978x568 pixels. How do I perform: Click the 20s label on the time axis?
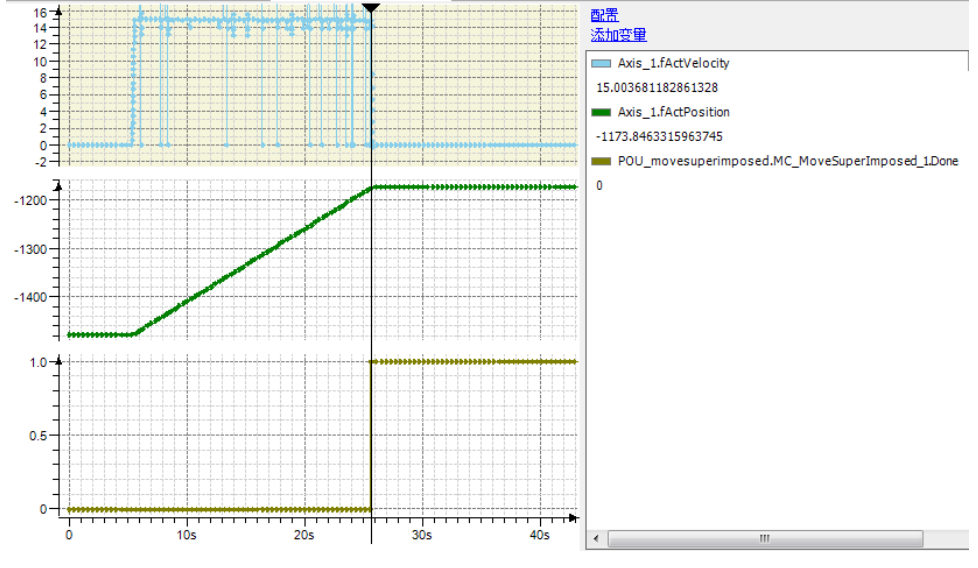304,535
